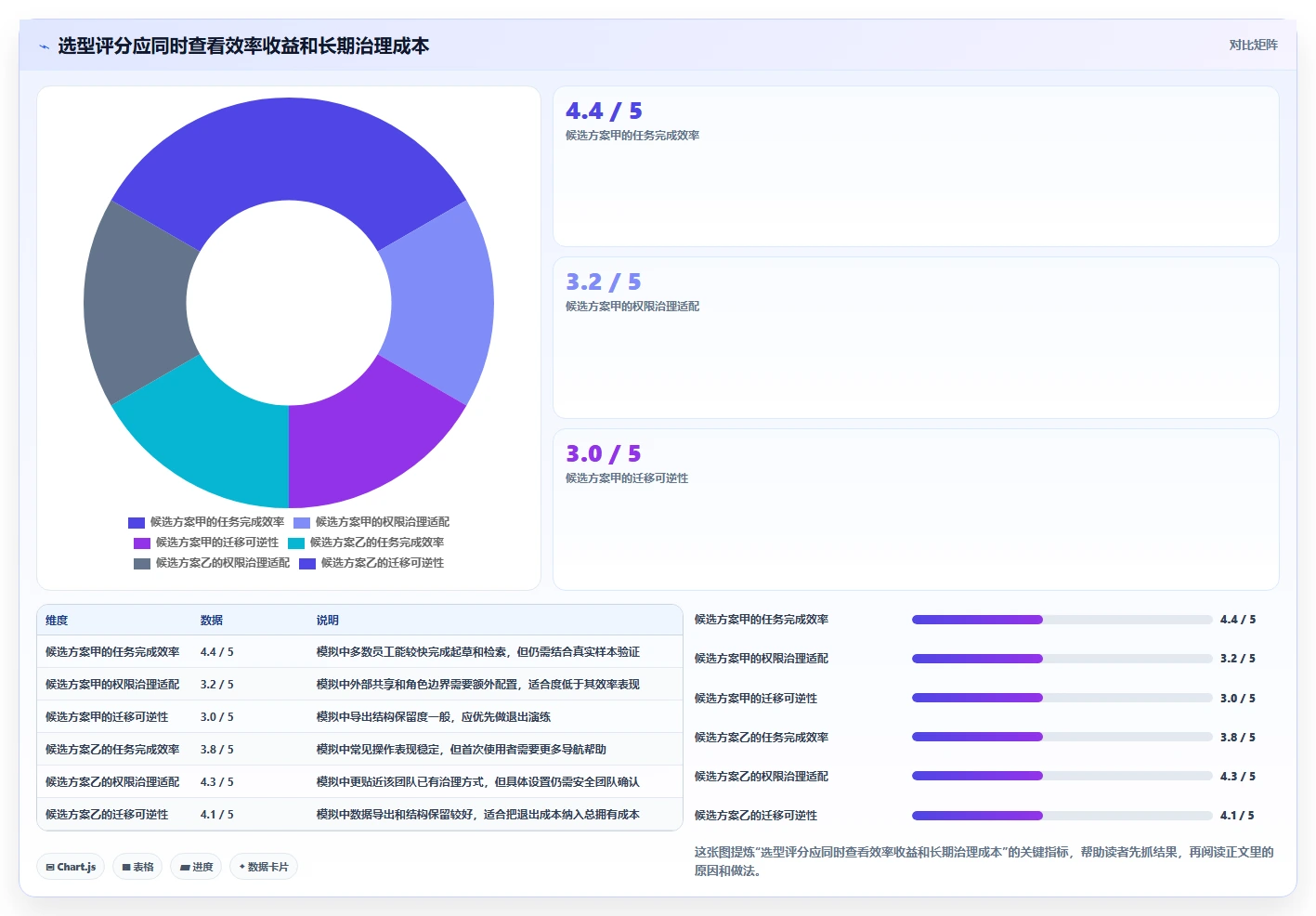Select the 3.0 / 5 score card
The image size is (1316, 916).
click(x=916, y=509)
